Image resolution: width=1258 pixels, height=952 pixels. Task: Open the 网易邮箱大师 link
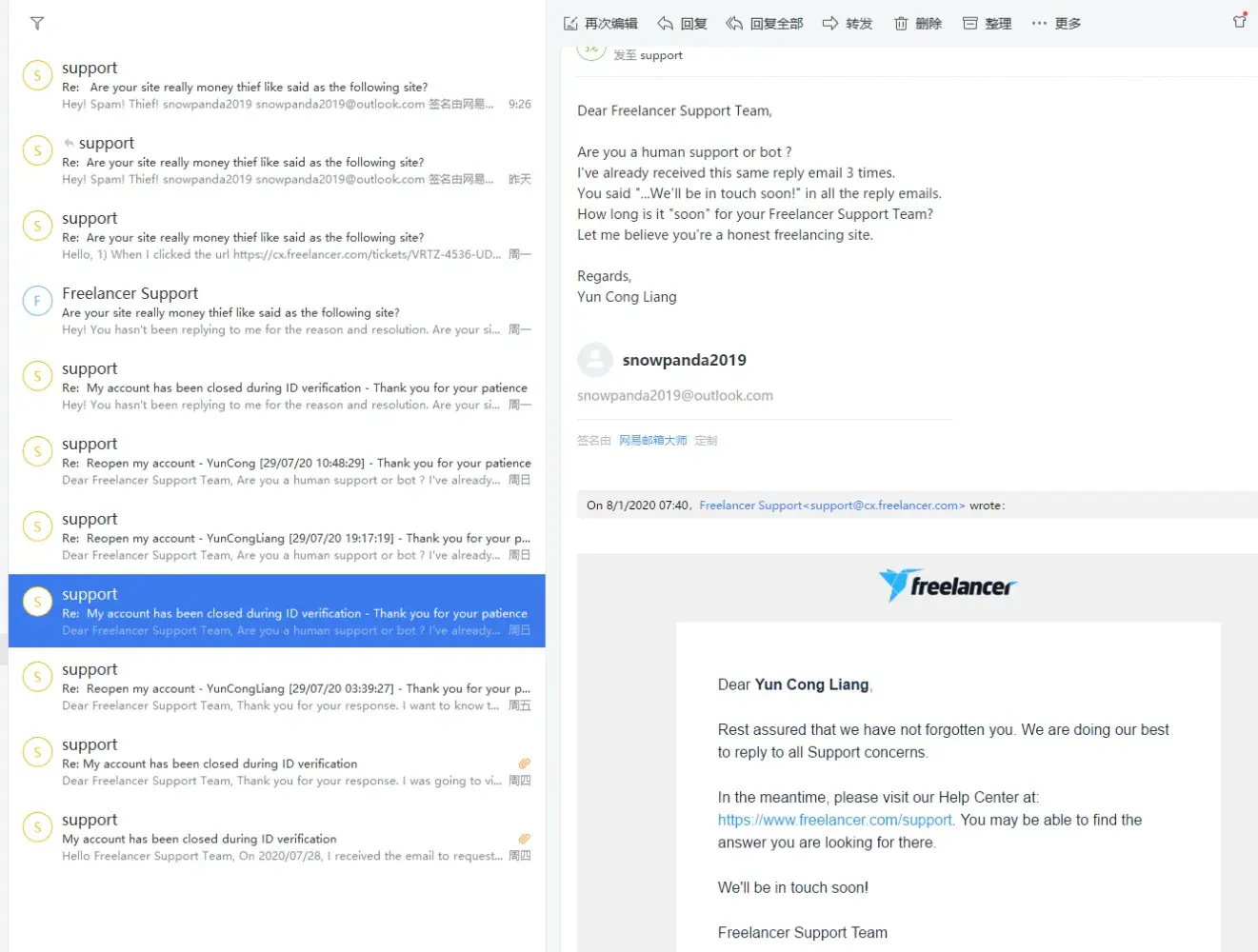pos(653,441)
